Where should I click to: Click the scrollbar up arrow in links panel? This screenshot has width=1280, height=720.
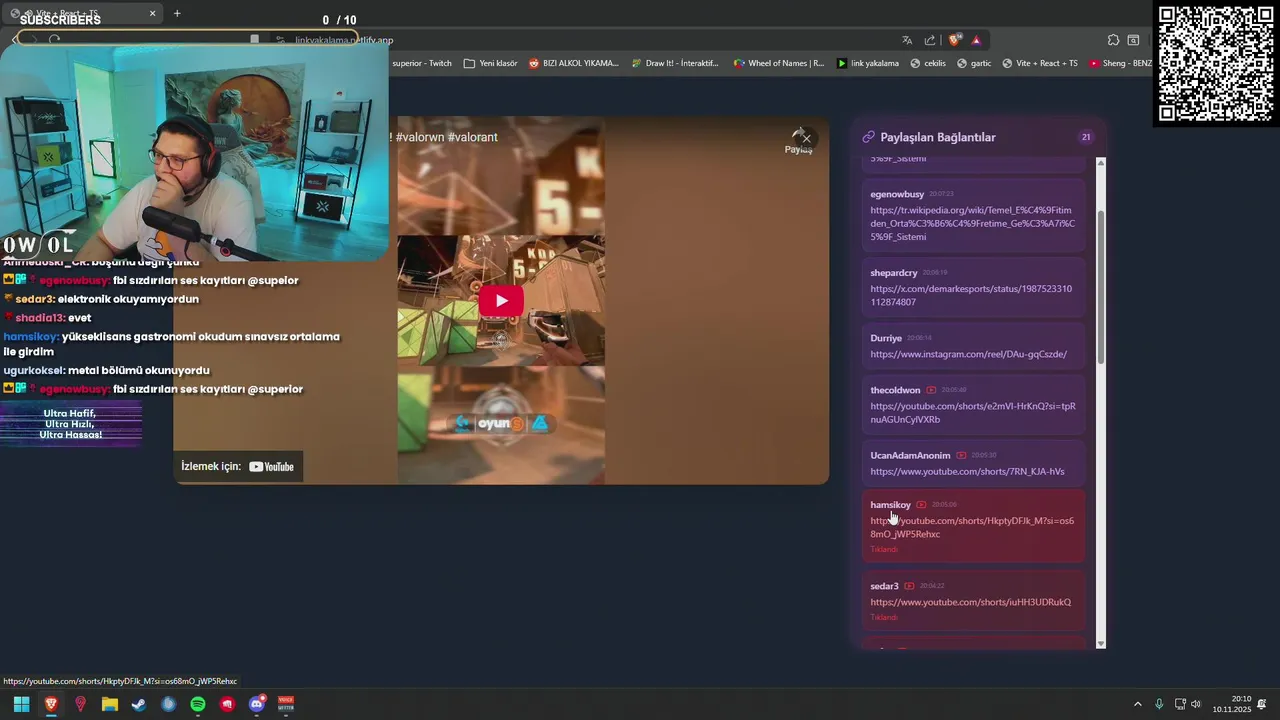1101,163
